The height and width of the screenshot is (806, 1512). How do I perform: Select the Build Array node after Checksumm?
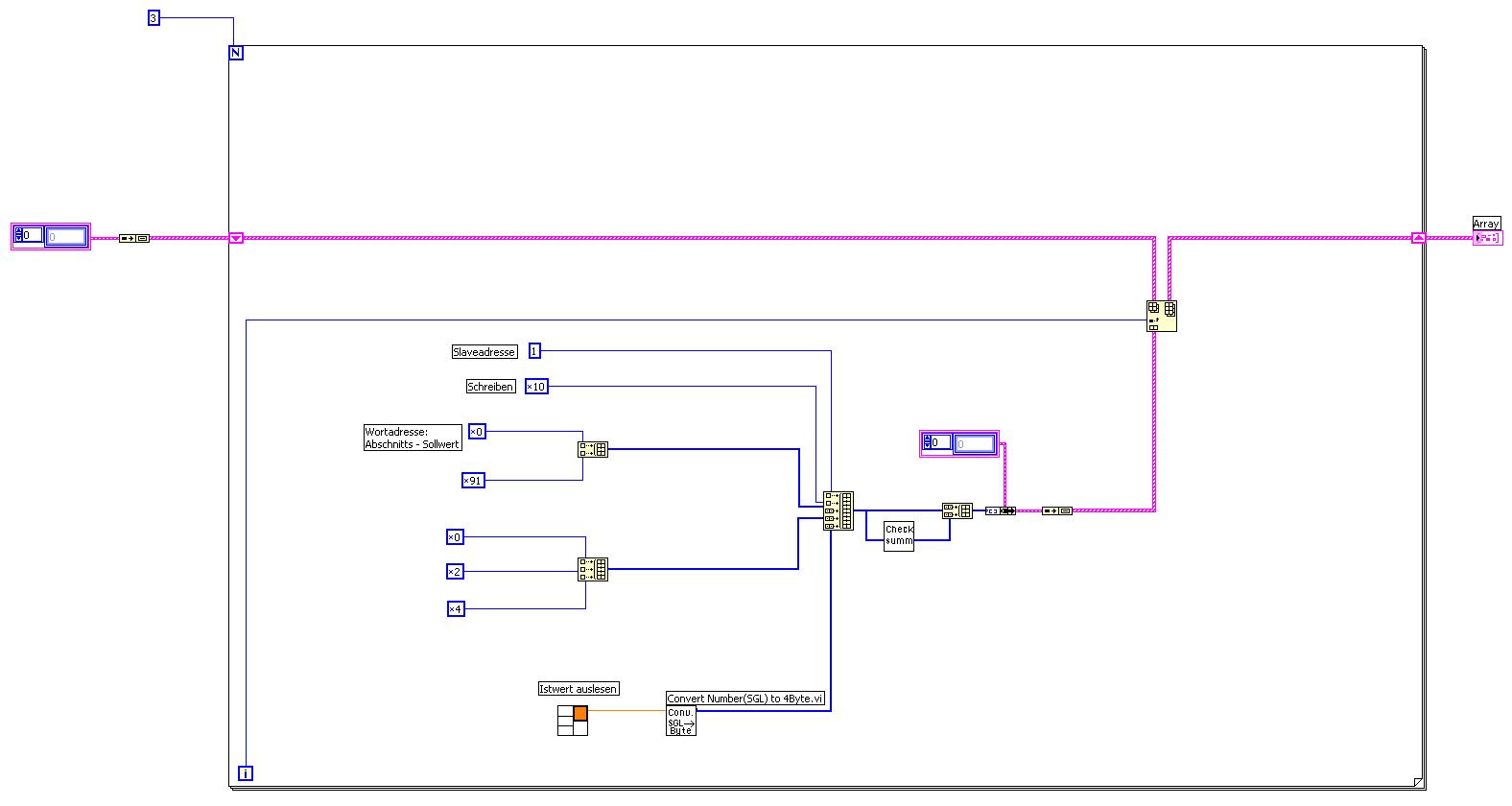pos(957,510)
